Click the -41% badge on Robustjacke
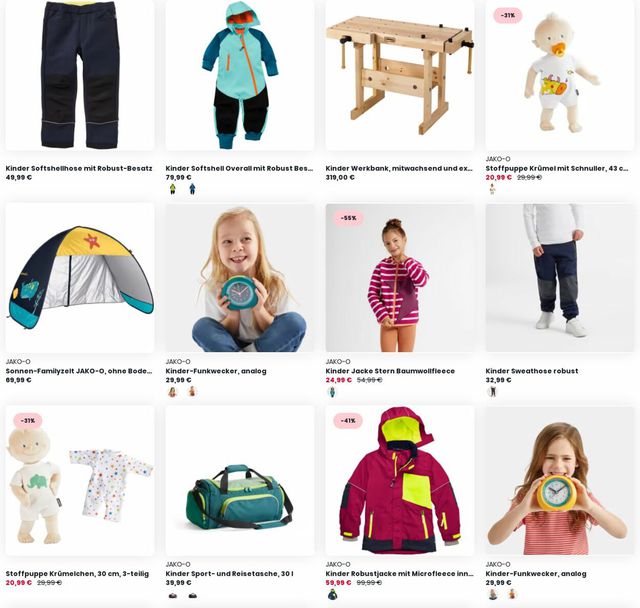The width and height of the screenshot is (640, 608). pyautogui.click(x=348, y=421)
